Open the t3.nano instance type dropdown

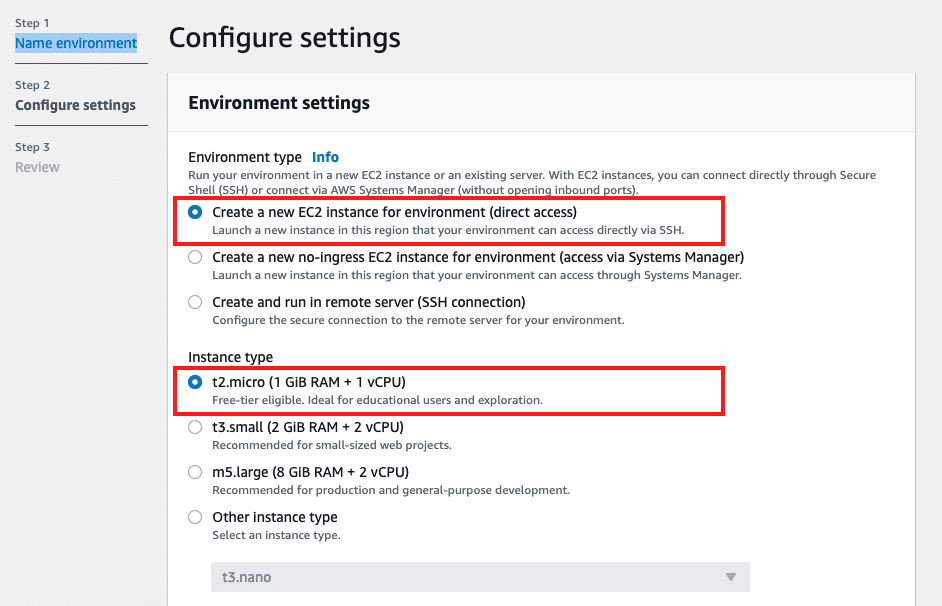[x=479, y=577]
